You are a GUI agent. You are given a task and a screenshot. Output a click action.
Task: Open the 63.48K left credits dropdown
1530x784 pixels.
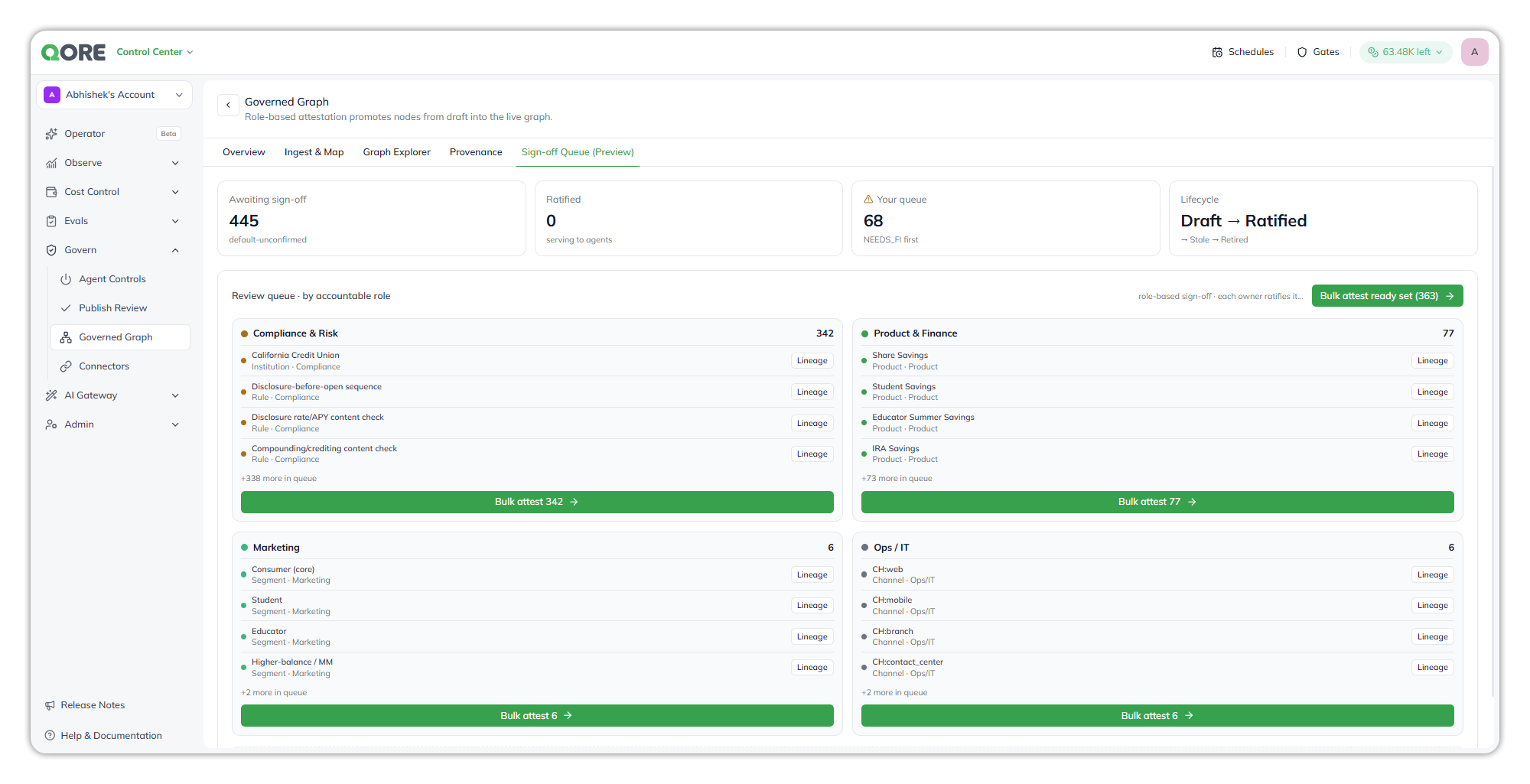coord(1405,52)
